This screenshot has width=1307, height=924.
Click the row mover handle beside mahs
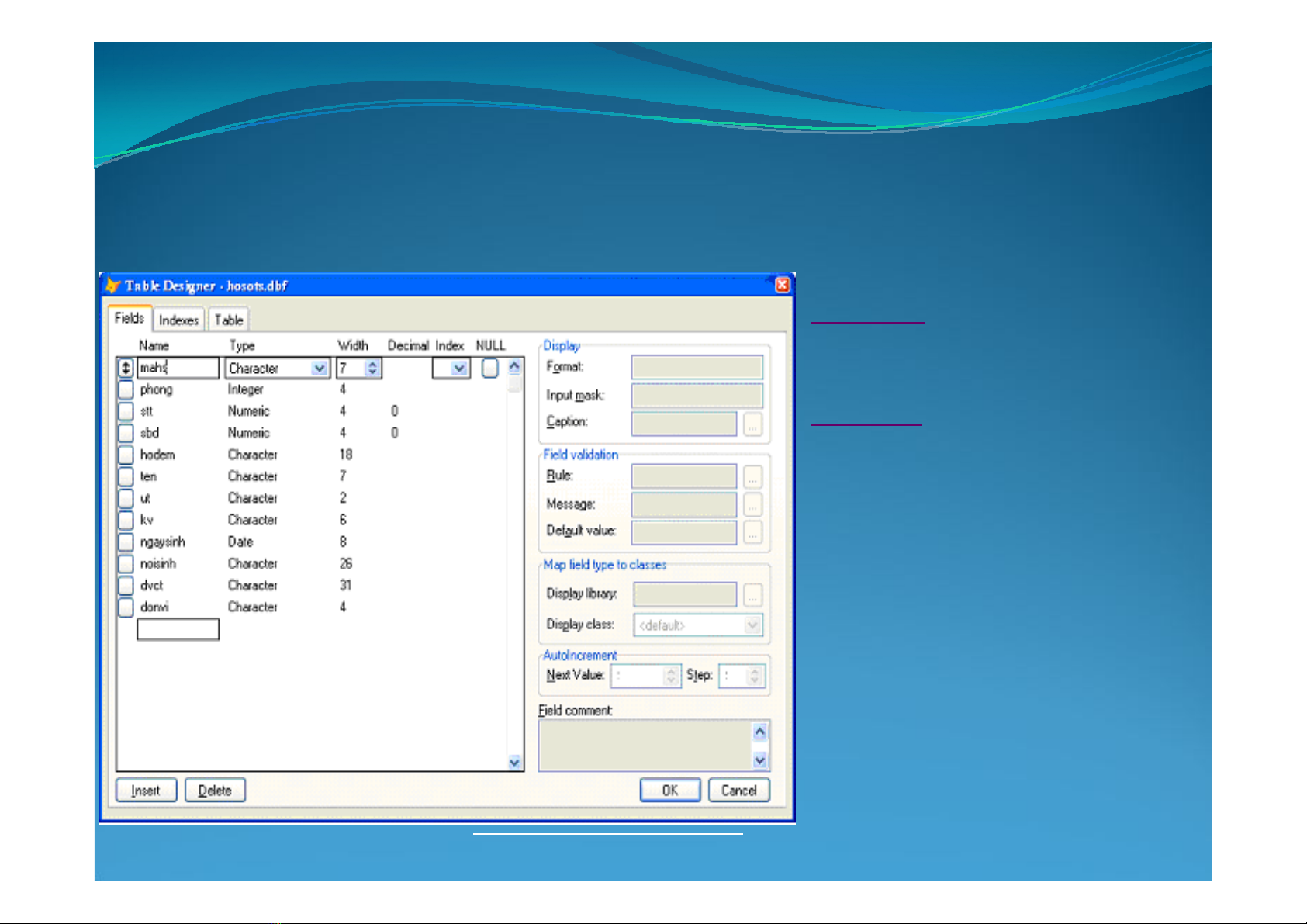(126, 368)
